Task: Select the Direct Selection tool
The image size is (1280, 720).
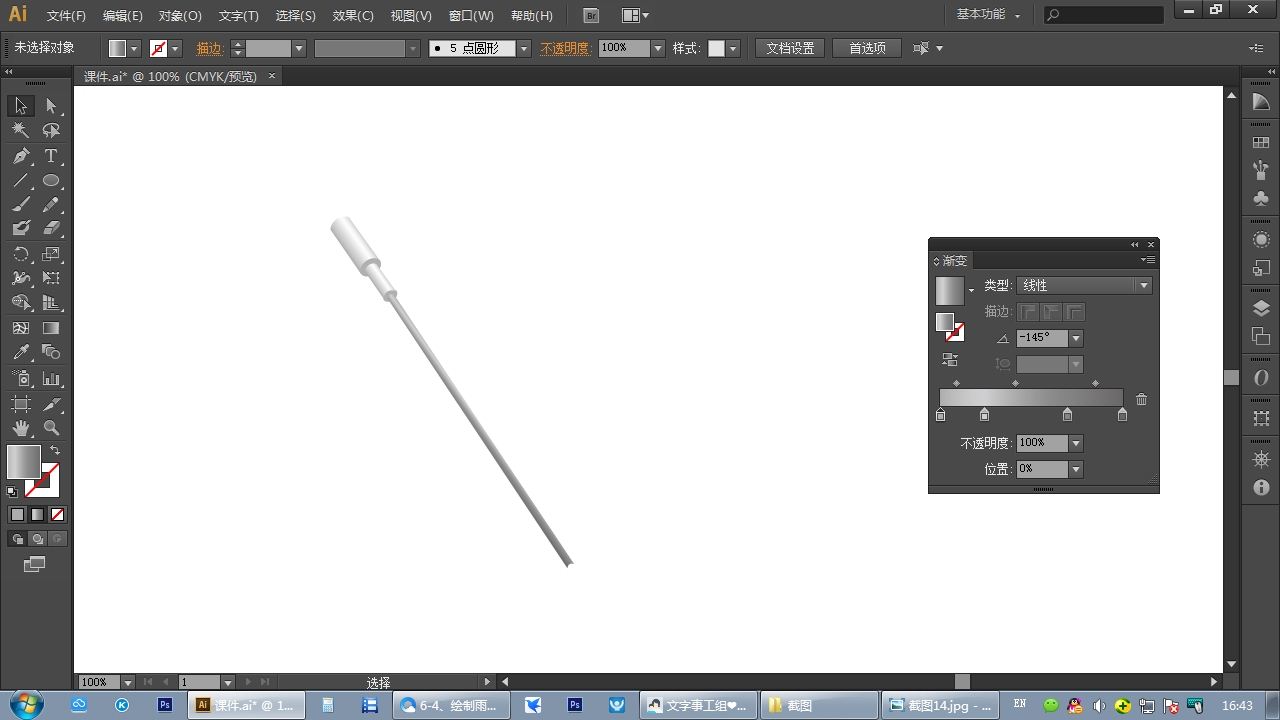Action: tap(51, 106)
